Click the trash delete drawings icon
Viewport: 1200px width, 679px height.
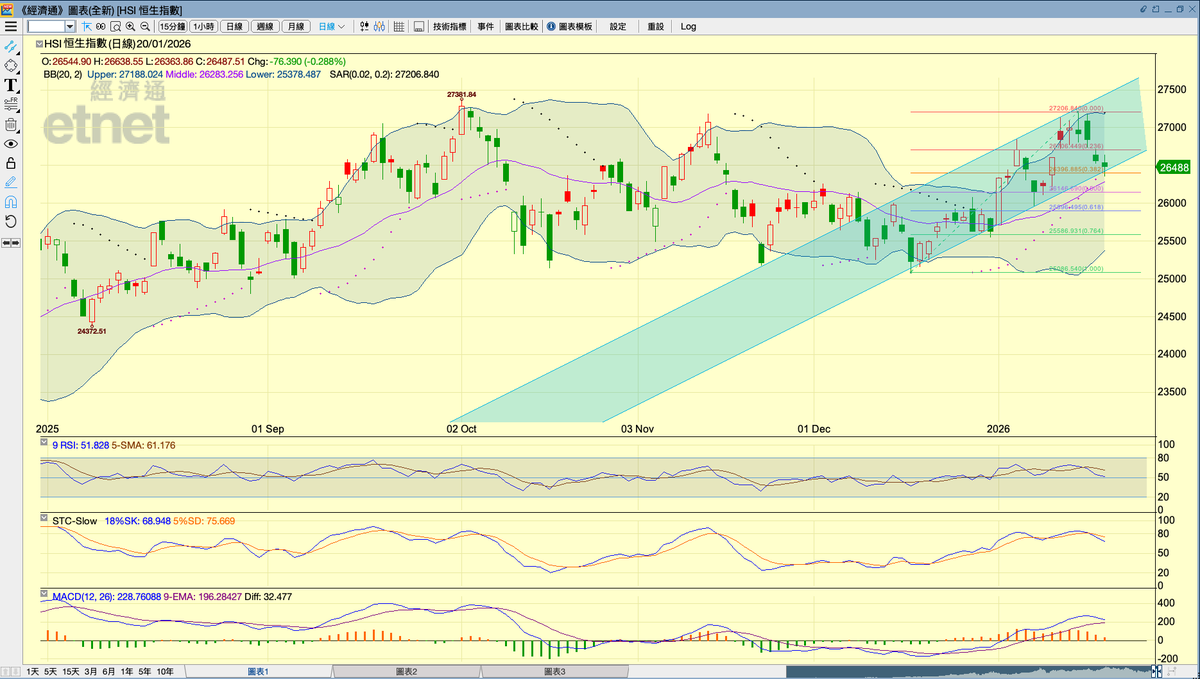click(11, 124)
